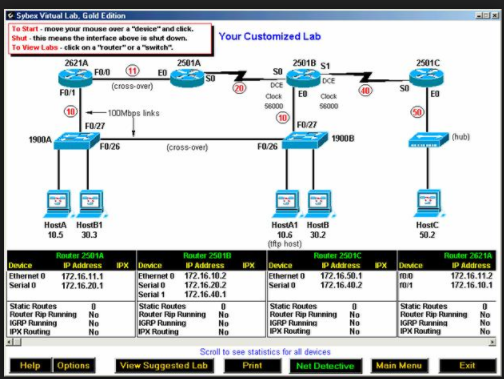Return to the Main Menu
The image size is (504, 379).
click(x=399, y=366)
